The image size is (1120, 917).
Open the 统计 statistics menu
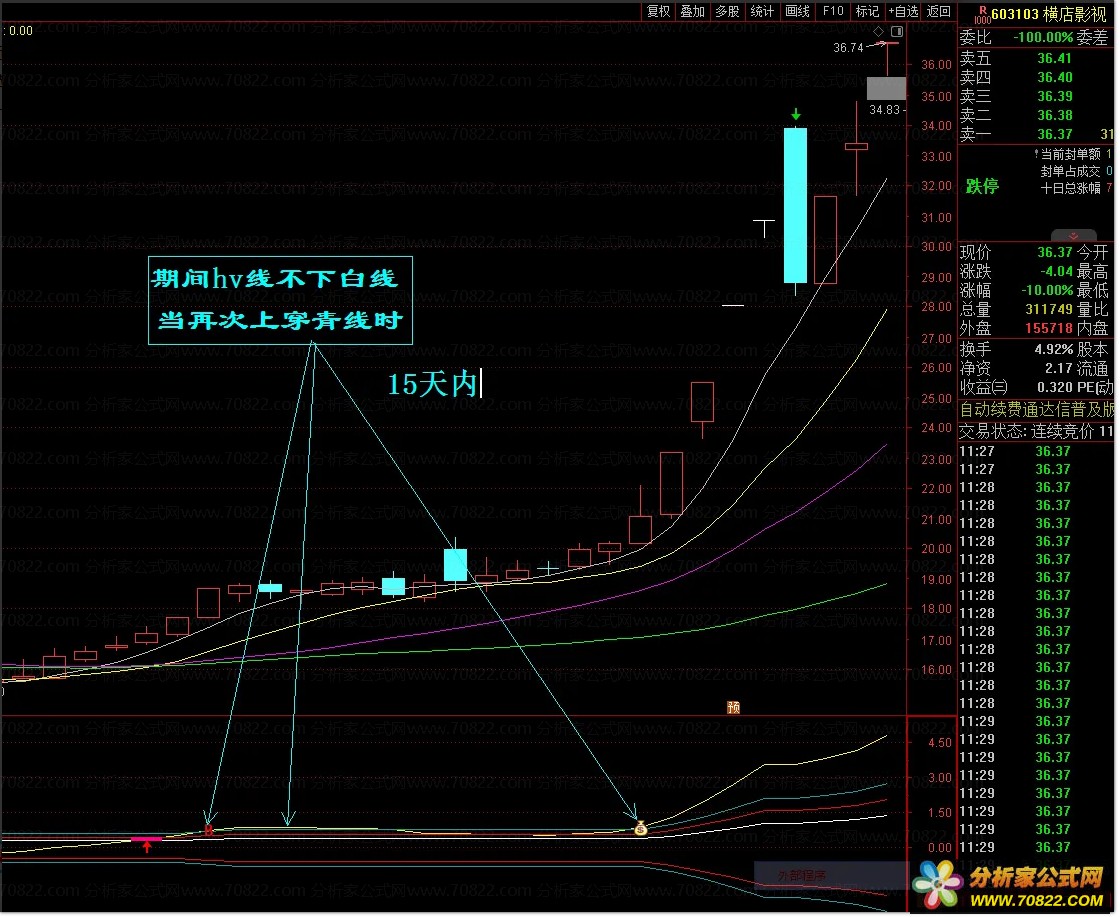coord(762,11)
